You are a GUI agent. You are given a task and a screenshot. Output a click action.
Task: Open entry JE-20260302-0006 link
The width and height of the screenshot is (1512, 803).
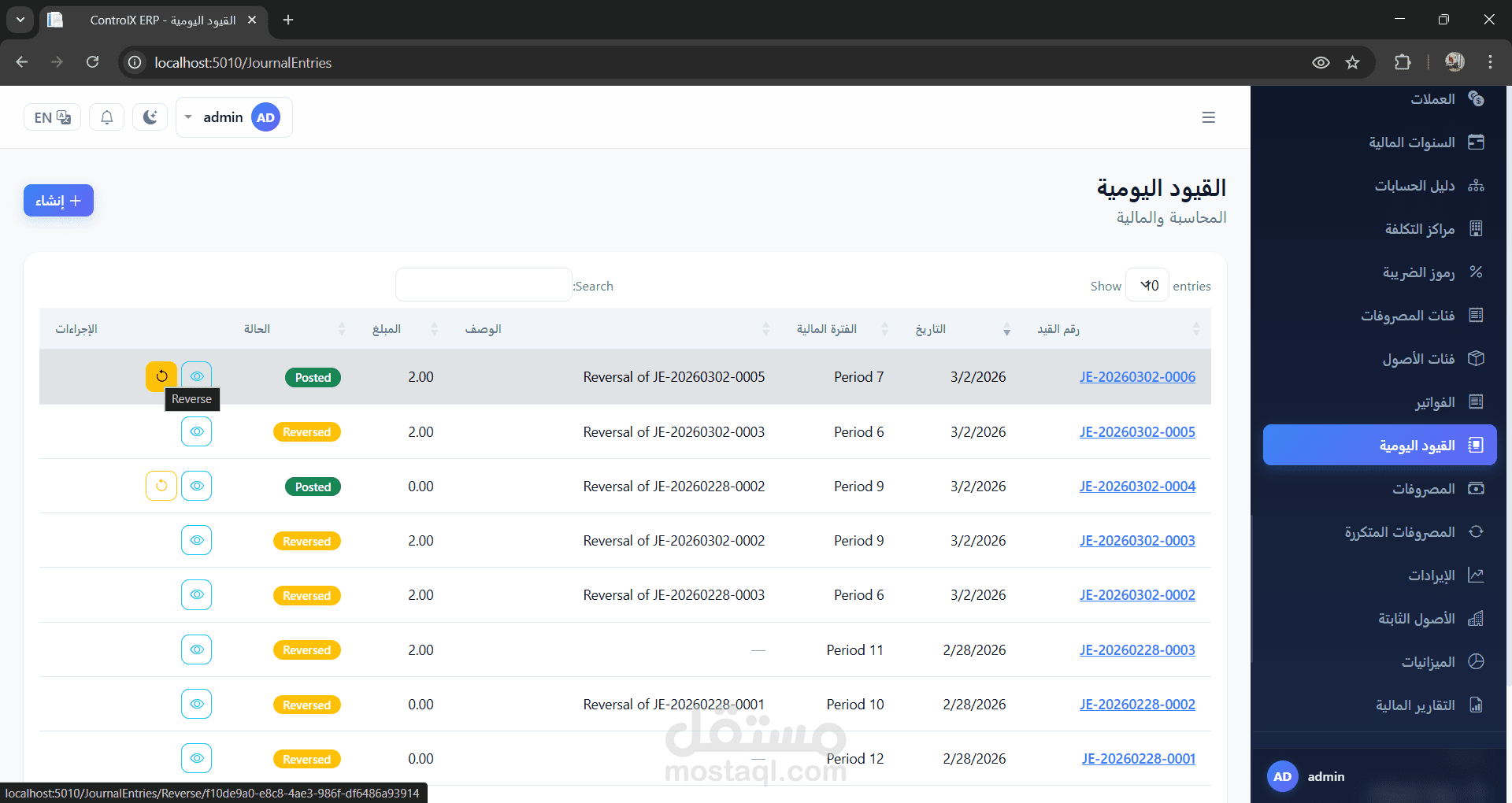[x=1137, y=377]
